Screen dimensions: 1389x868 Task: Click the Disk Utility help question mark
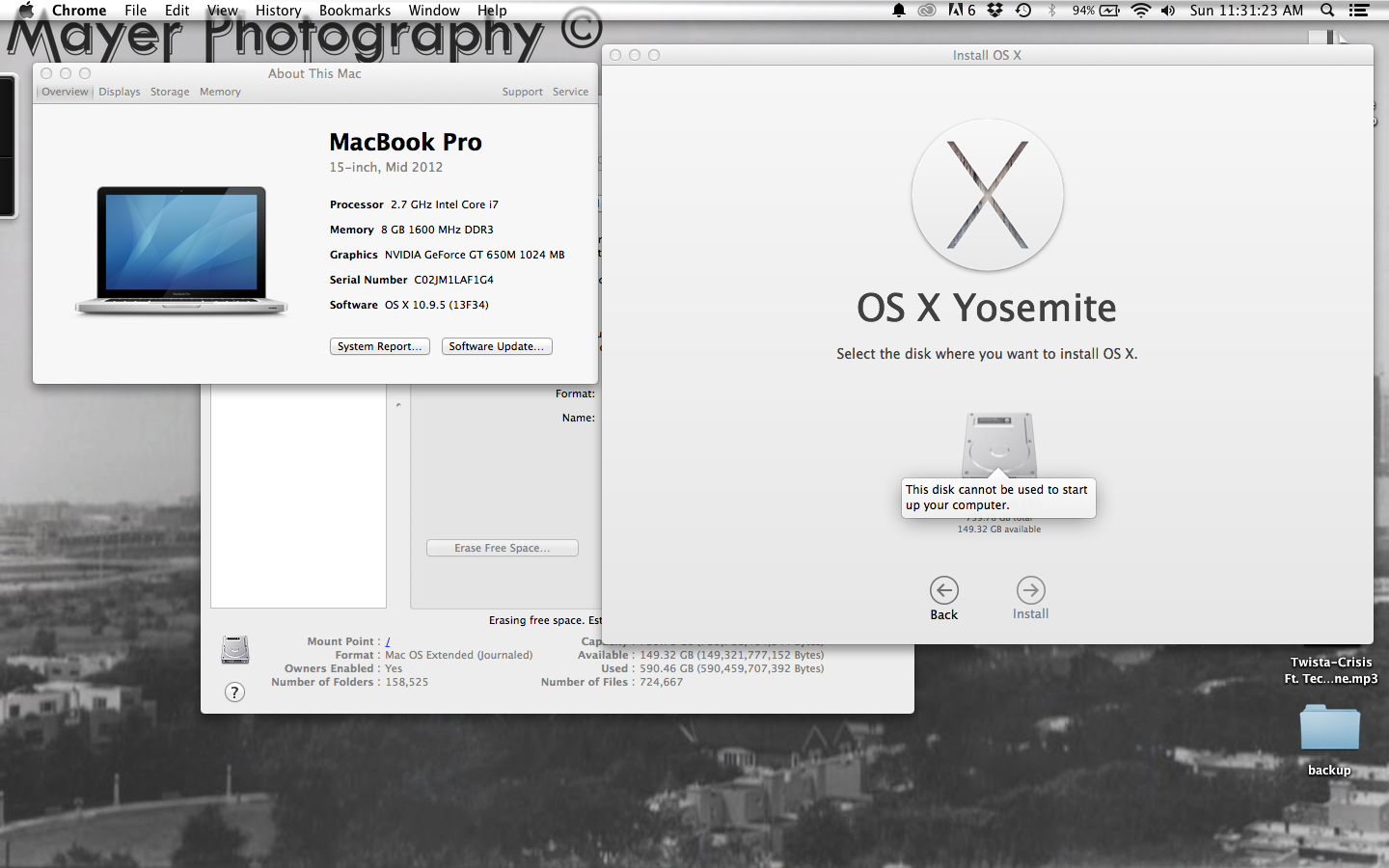(234, 692)
